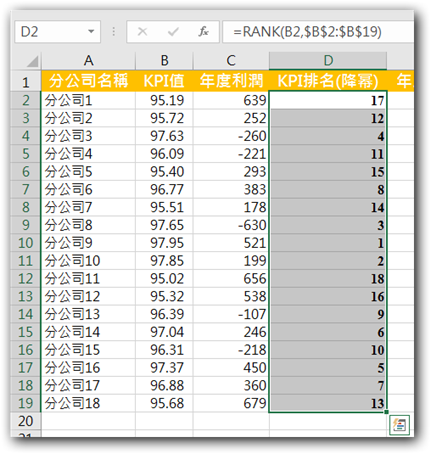This screenshot has height=454, width=431.
Task: Click the cell 分公司13
Action: 88,314
